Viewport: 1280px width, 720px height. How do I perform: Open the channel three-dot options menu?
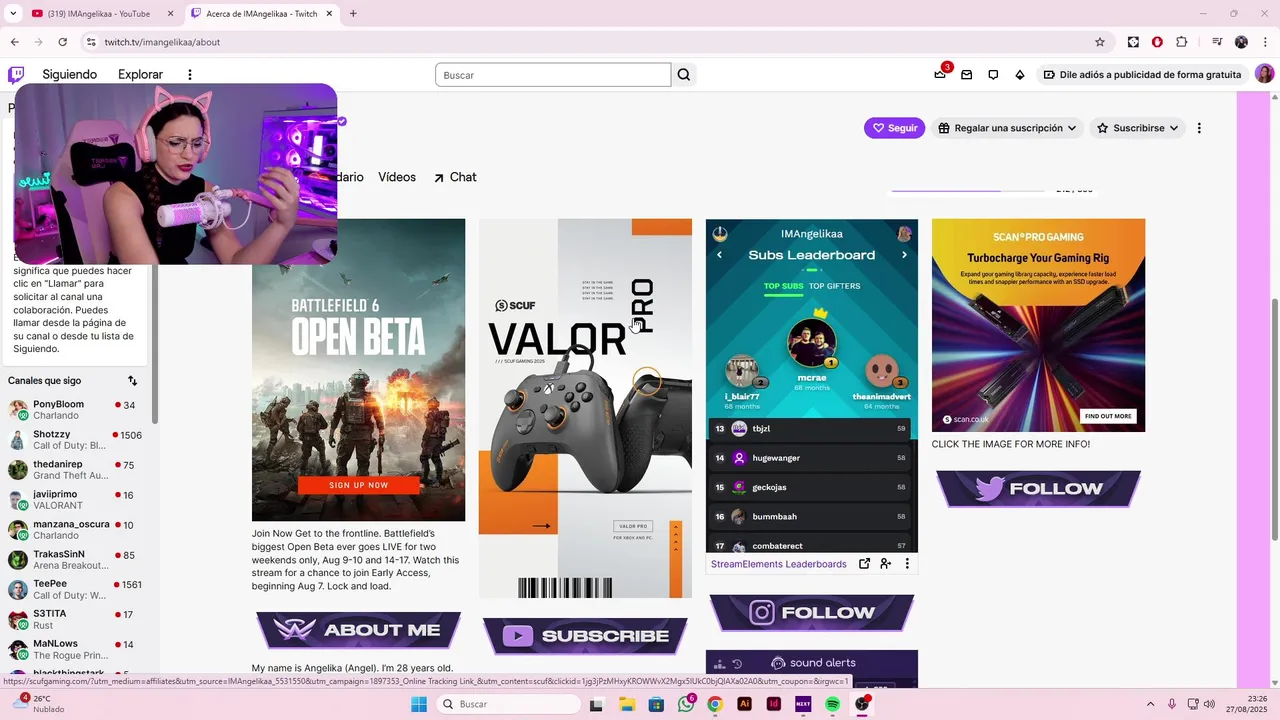tap(1199, 128)
